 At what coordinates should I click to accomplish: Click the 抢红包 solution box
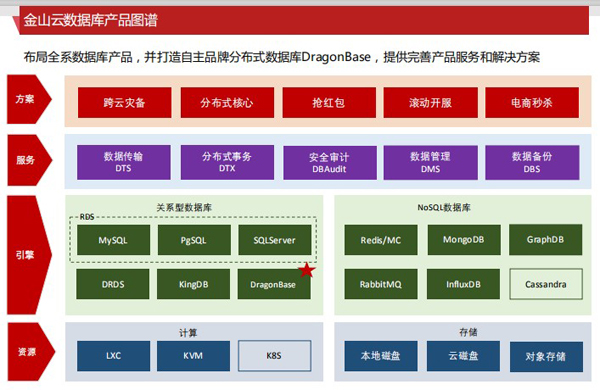pos(329,103)
